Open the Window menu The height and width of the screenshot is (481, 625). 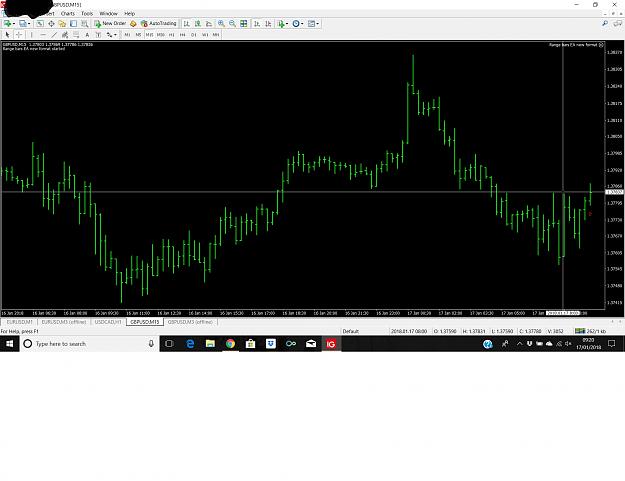click(108, 14)
